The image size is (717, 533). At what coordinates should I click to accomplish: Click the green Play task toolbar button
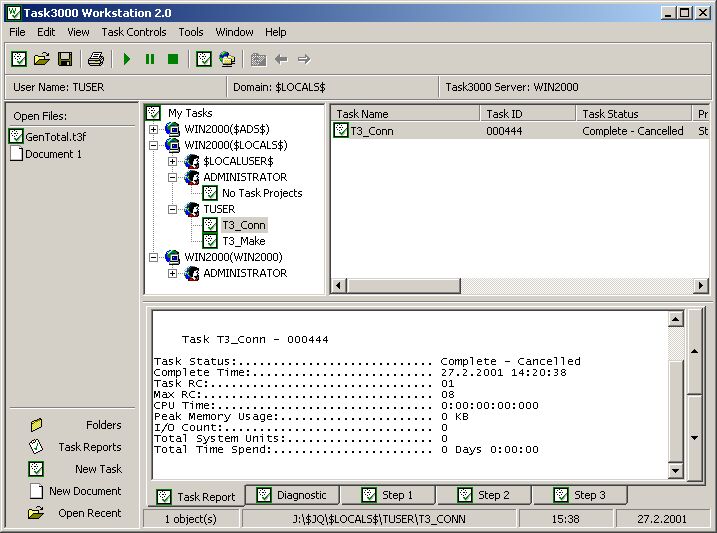click(127, 59)
